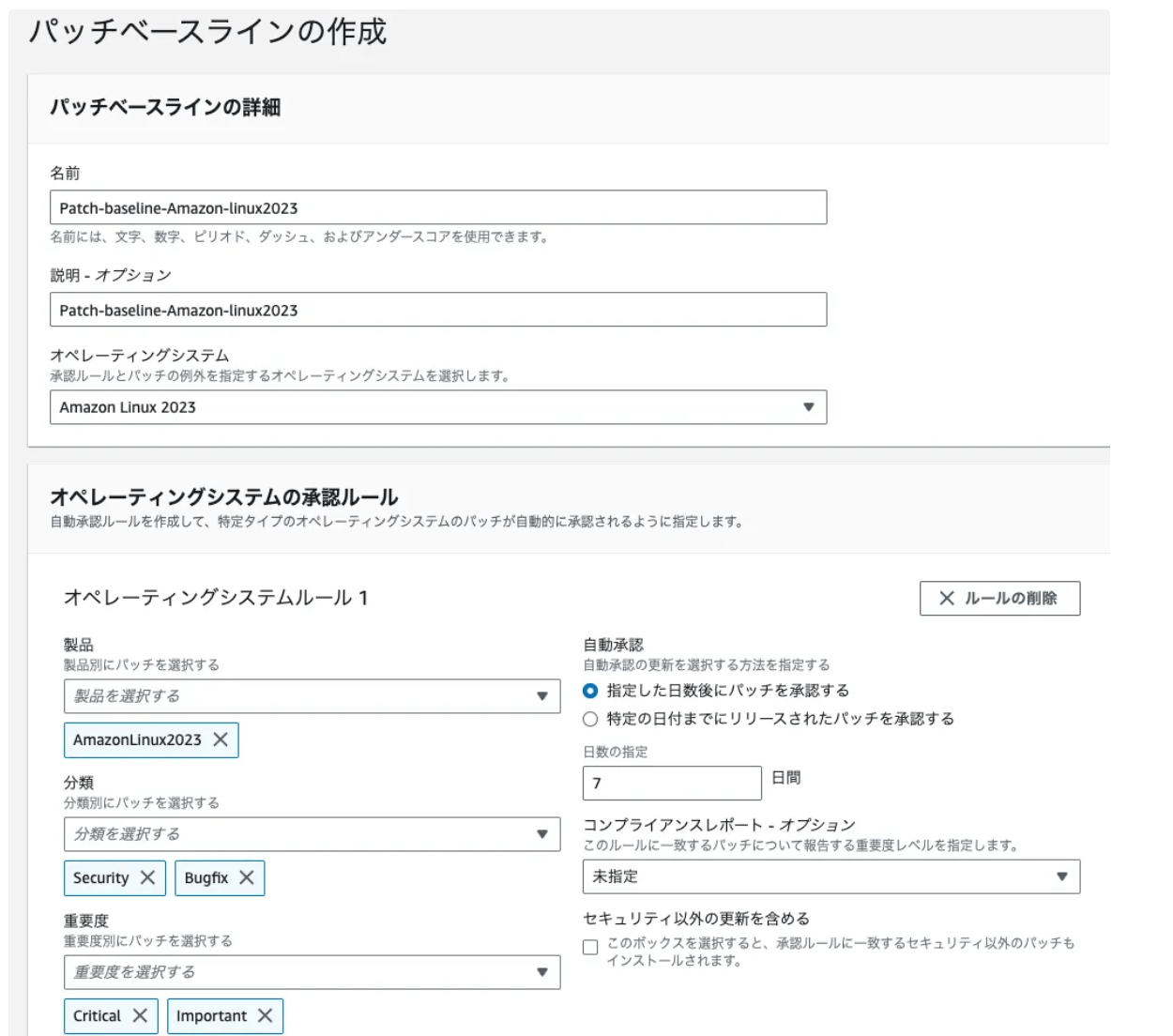Click the ルールの削除 button
The image size is (1173, 1036).
[x=999, y=598]
